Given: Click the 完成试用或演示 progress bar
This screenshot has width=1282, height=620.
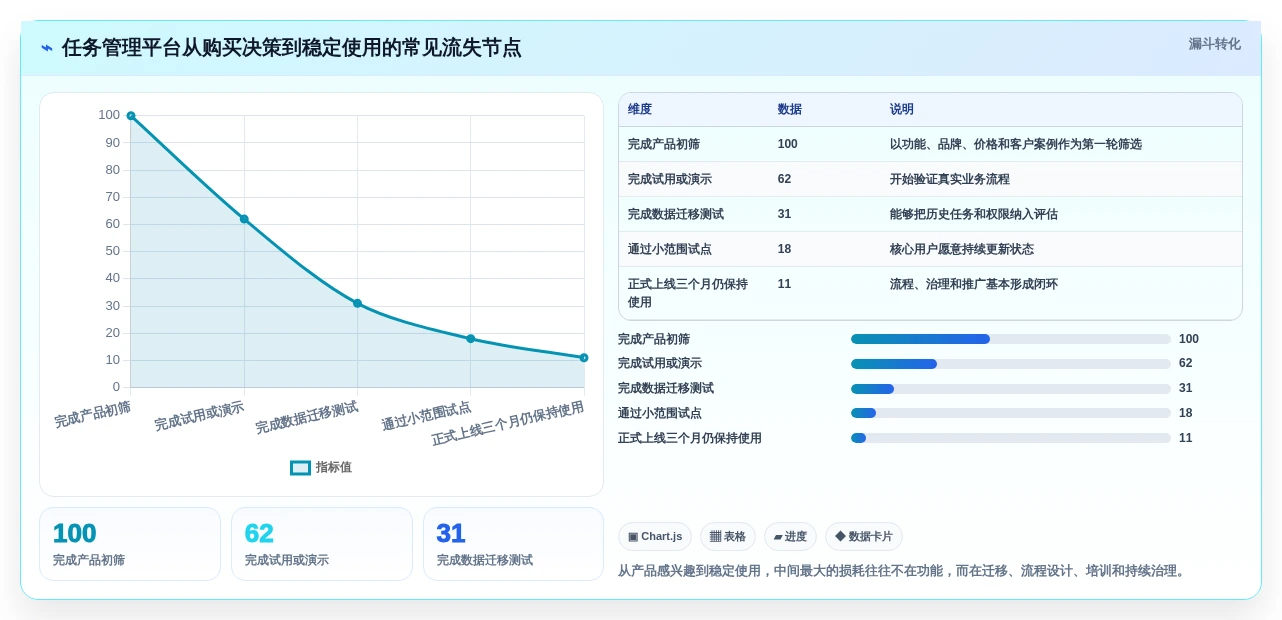Looking at the screenshot, I should click(1011, 364).
